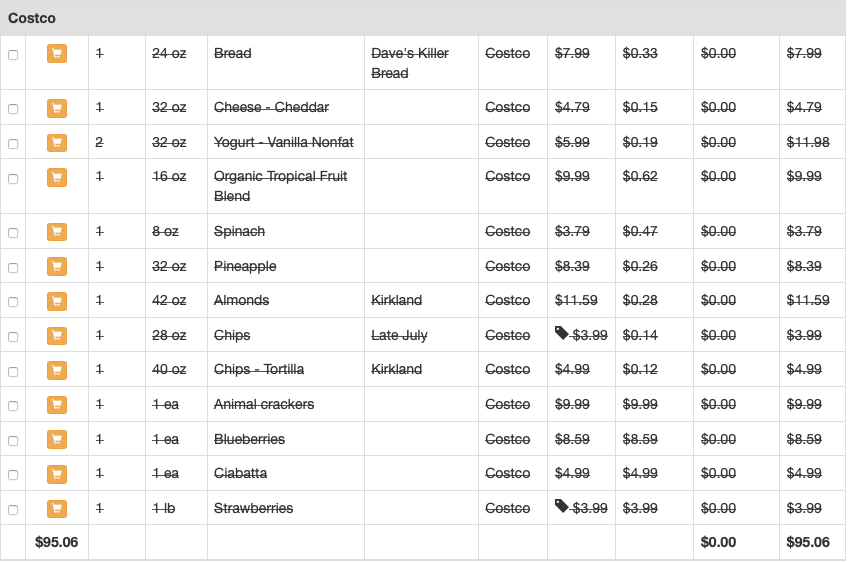Click the sale tag icon in the Strawberries row
The width and height of the screenshot is (852, 563).
(x=562, y=507)
